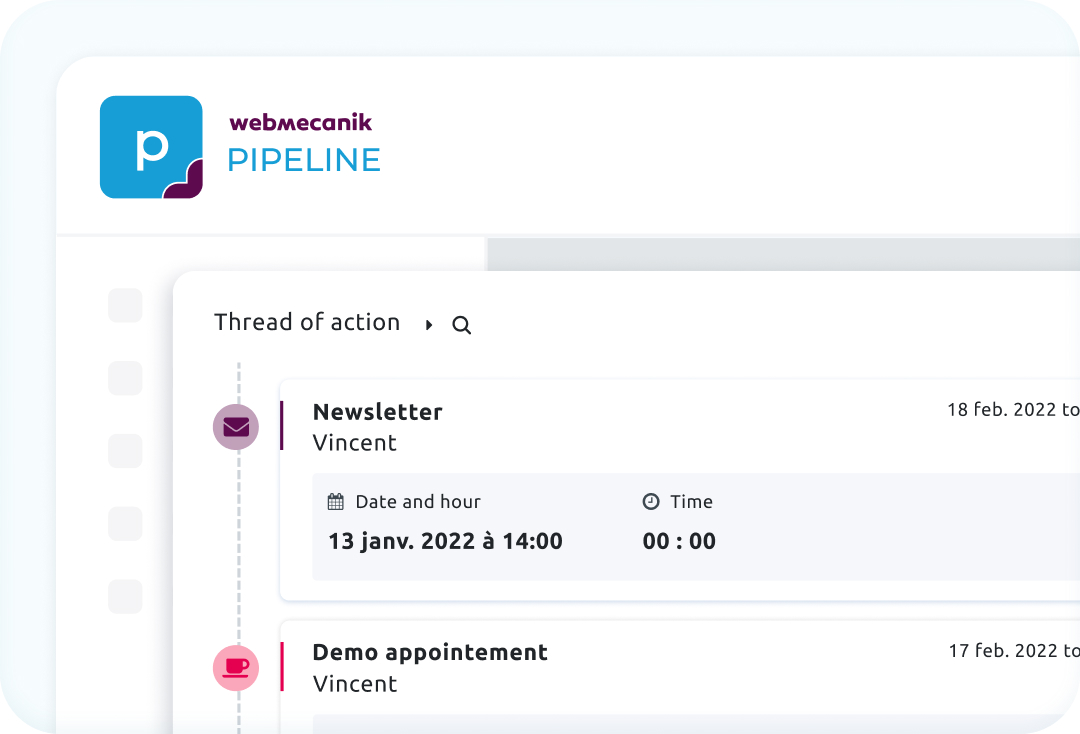Open the Demo appointement action title
The image size is (1080, 734).
430,653
